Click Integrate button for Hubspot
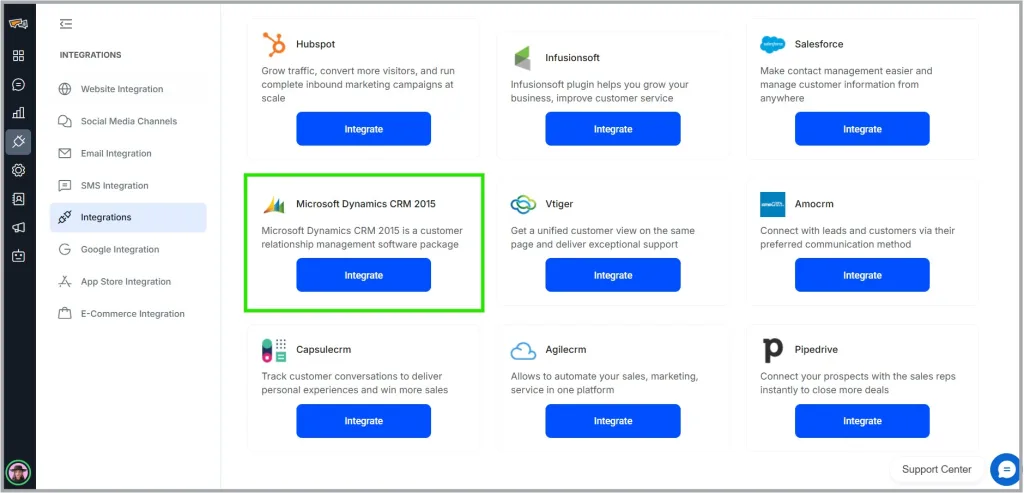 tap(363, 129)
